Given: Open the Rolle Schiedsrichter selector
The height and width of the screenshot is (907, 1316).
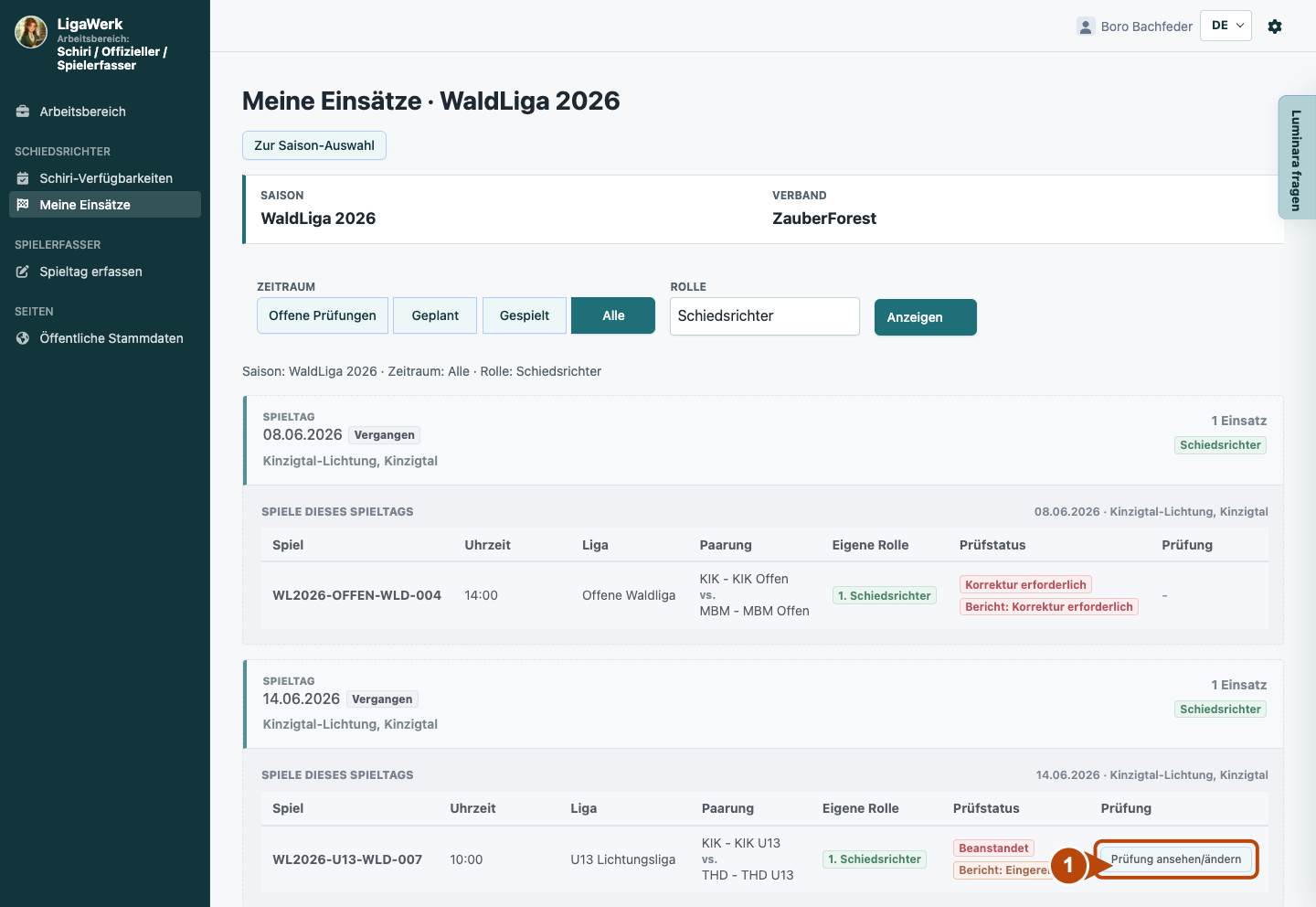Looking at the screenshot, I should (x=765, y=316).
